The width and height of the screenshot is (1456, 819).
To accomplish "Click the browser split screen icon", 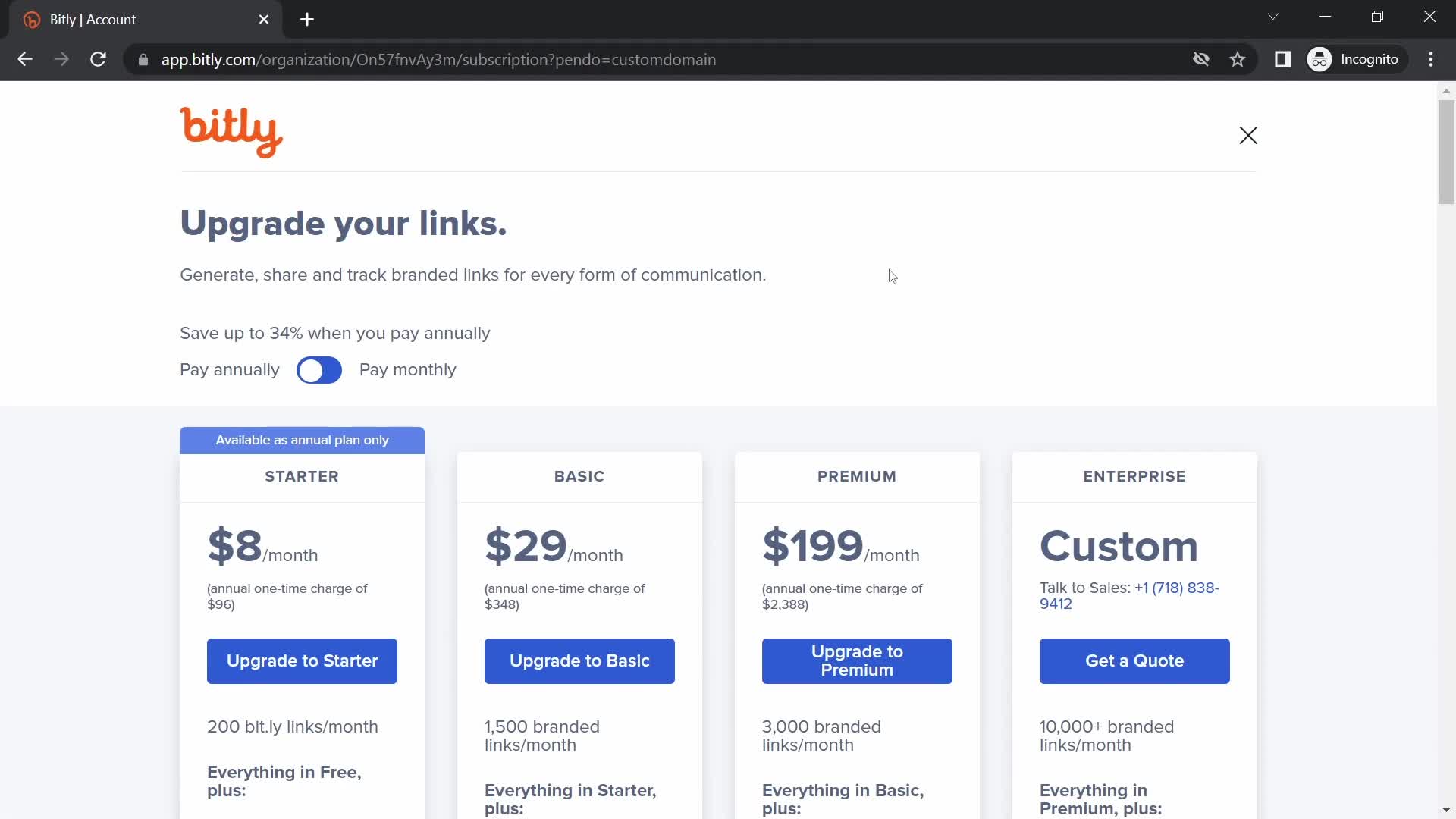I will tap(1283, 59).
